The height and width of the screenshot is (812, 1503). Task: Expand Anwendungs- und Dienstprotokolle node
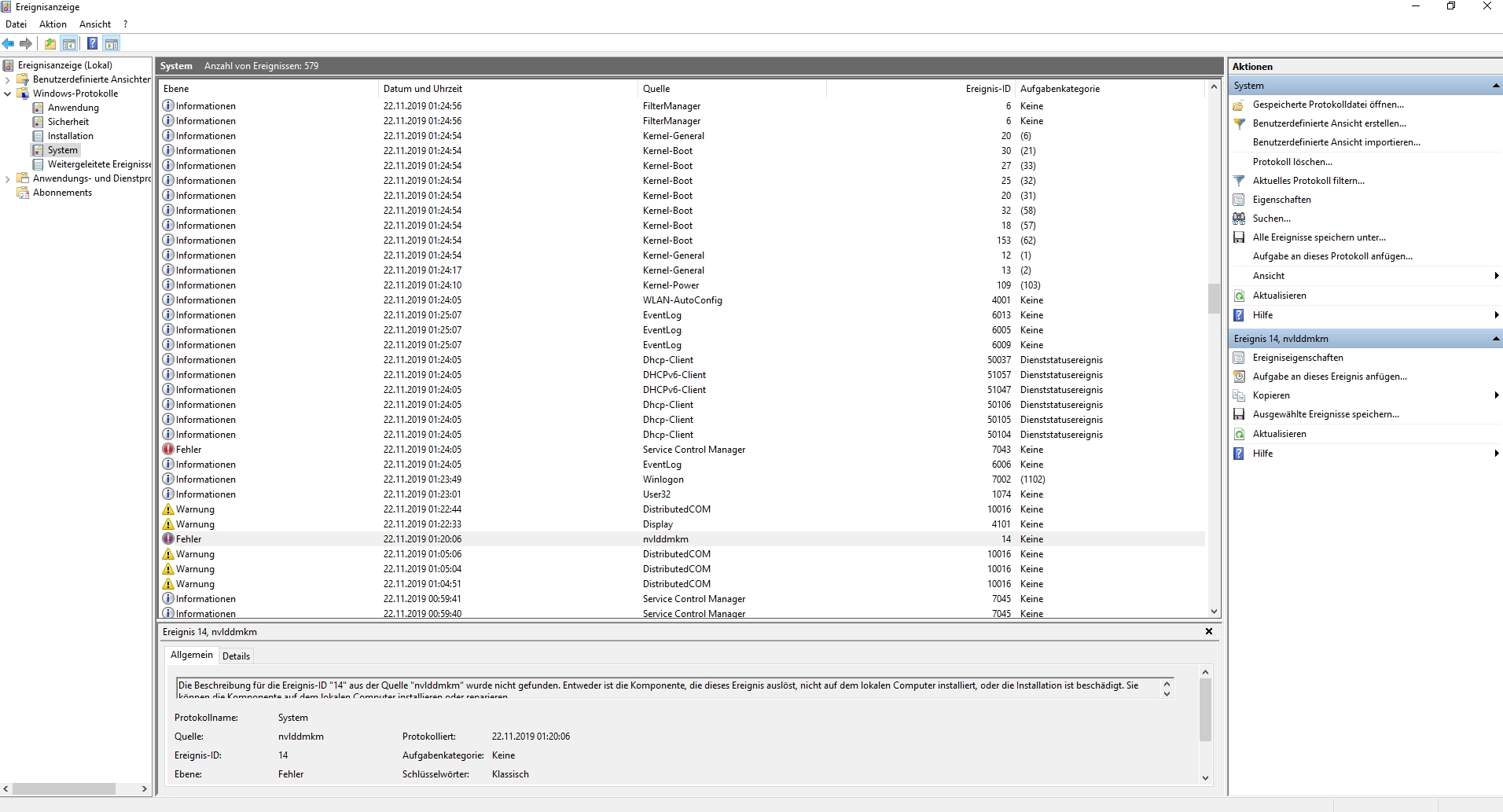click(x=8, y=178)
